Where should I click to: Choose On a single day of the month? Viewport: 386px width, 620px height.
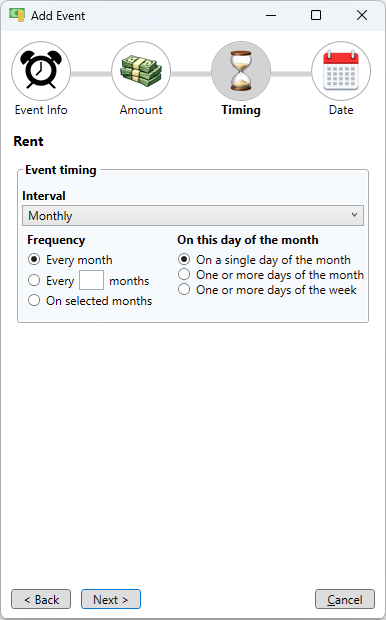click(x=184, y=259)
